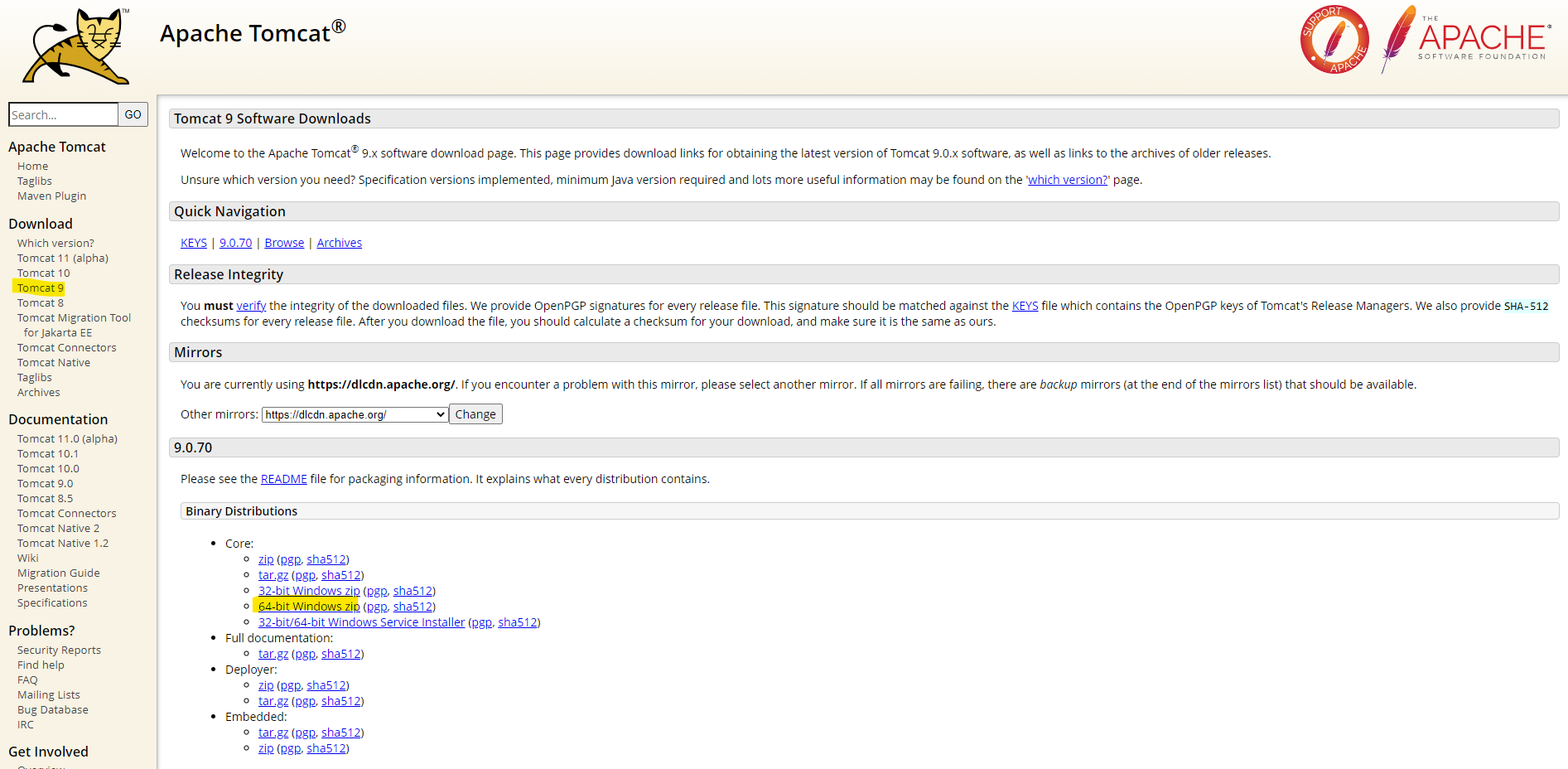1568x769 pixels.
Task: Download Core 32-bit Windows zip
Action: 309,591
